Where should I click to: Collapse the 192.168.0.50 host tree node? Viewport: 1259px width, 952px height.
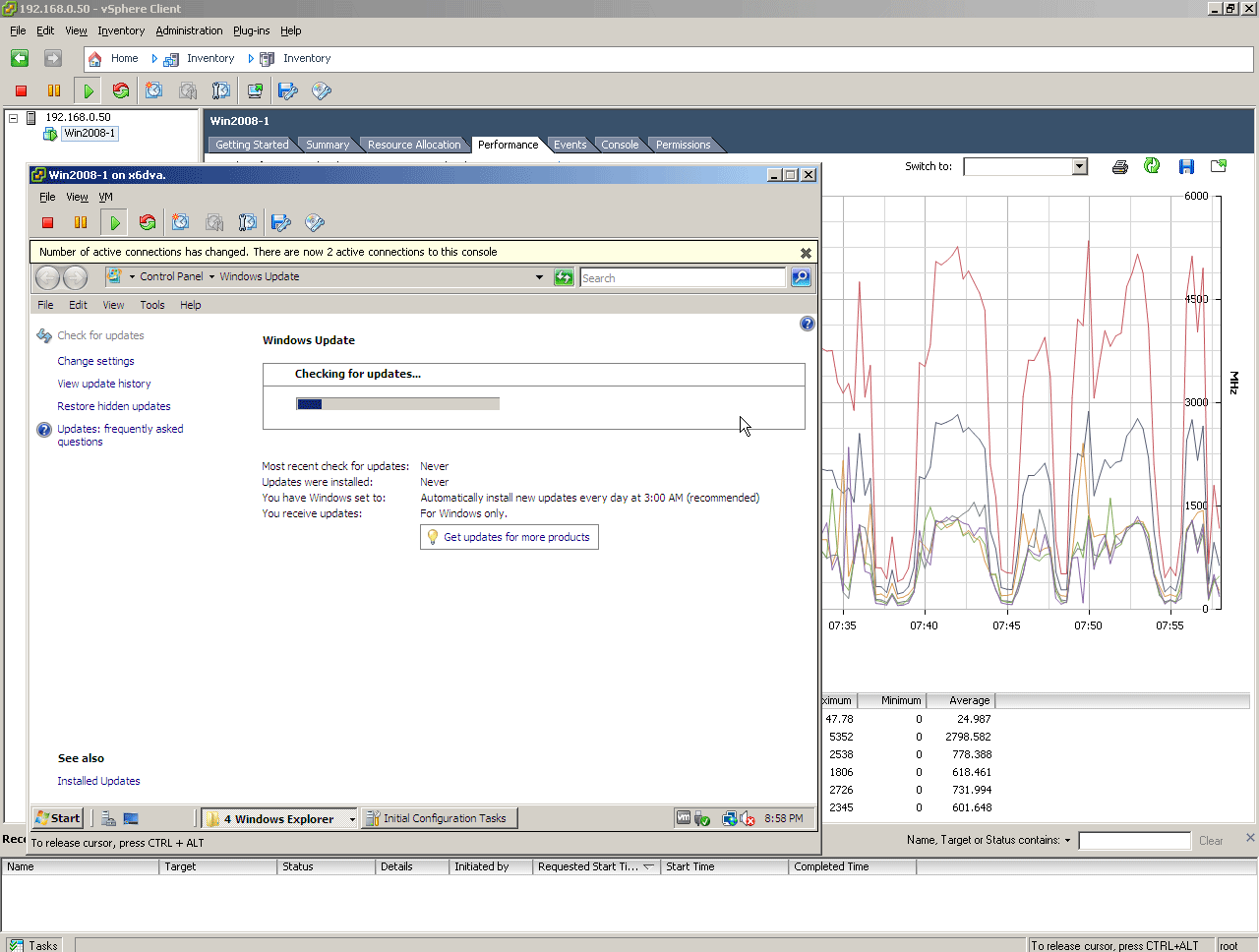[14, 118]
